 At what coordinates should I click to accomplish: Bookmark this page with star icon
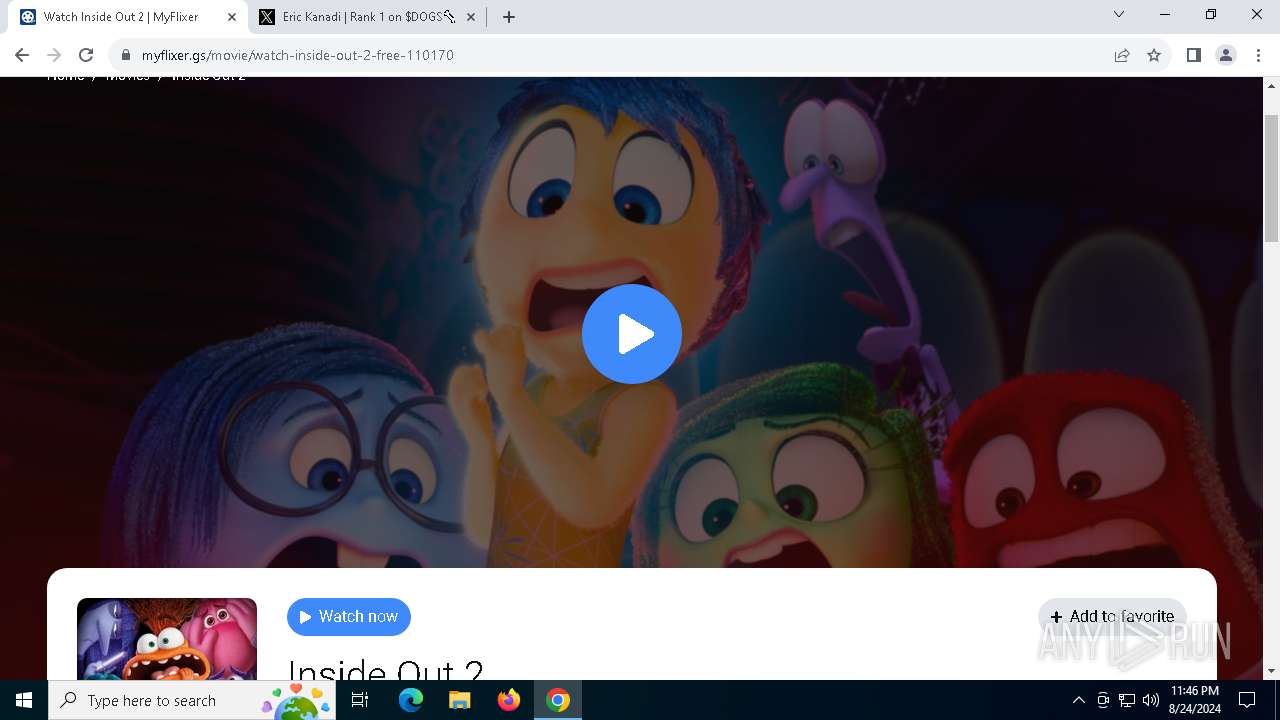[x=1154, y=55]
